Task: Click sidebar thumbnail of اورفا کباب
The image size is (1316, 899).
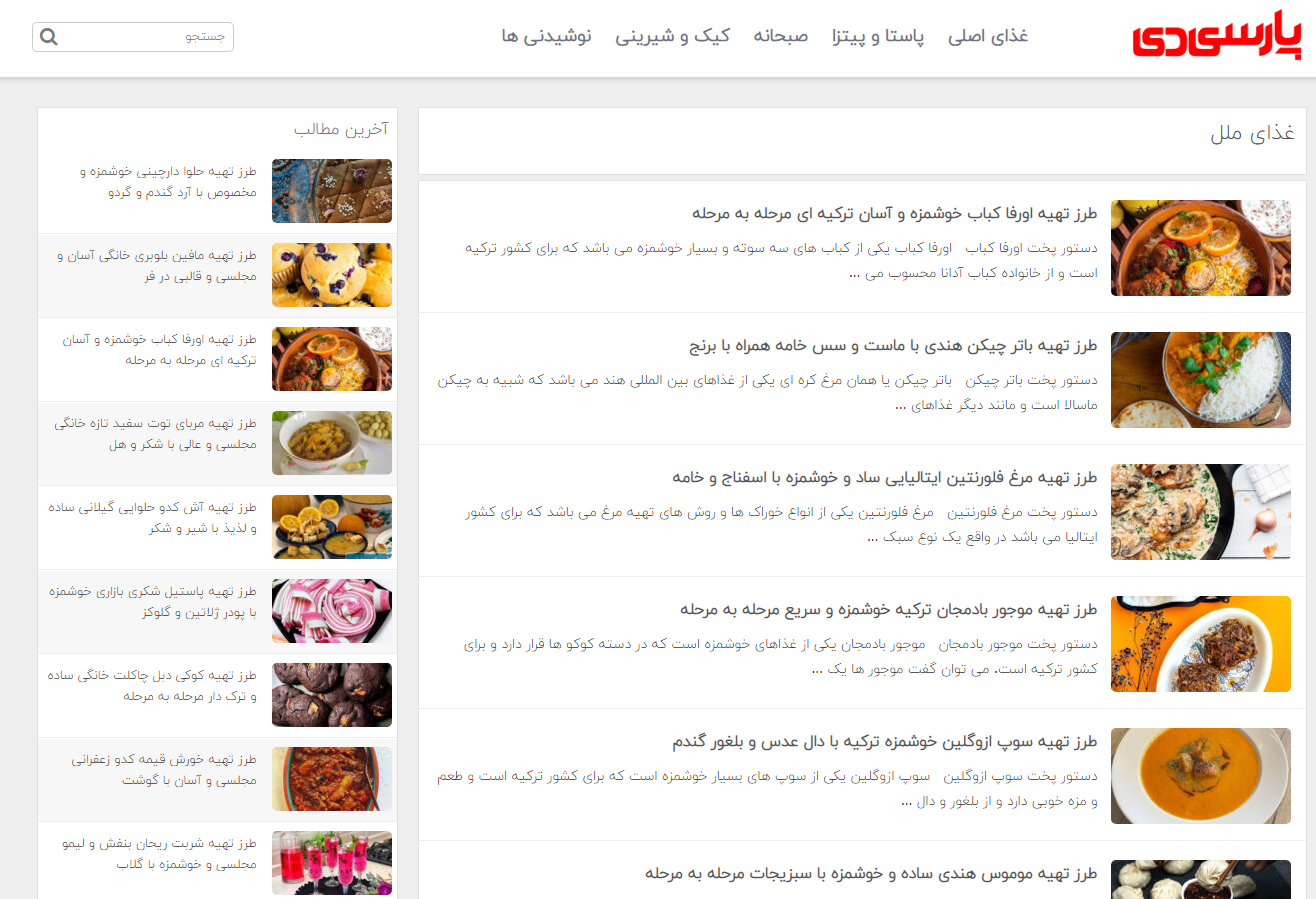Action: pos(332,359)
